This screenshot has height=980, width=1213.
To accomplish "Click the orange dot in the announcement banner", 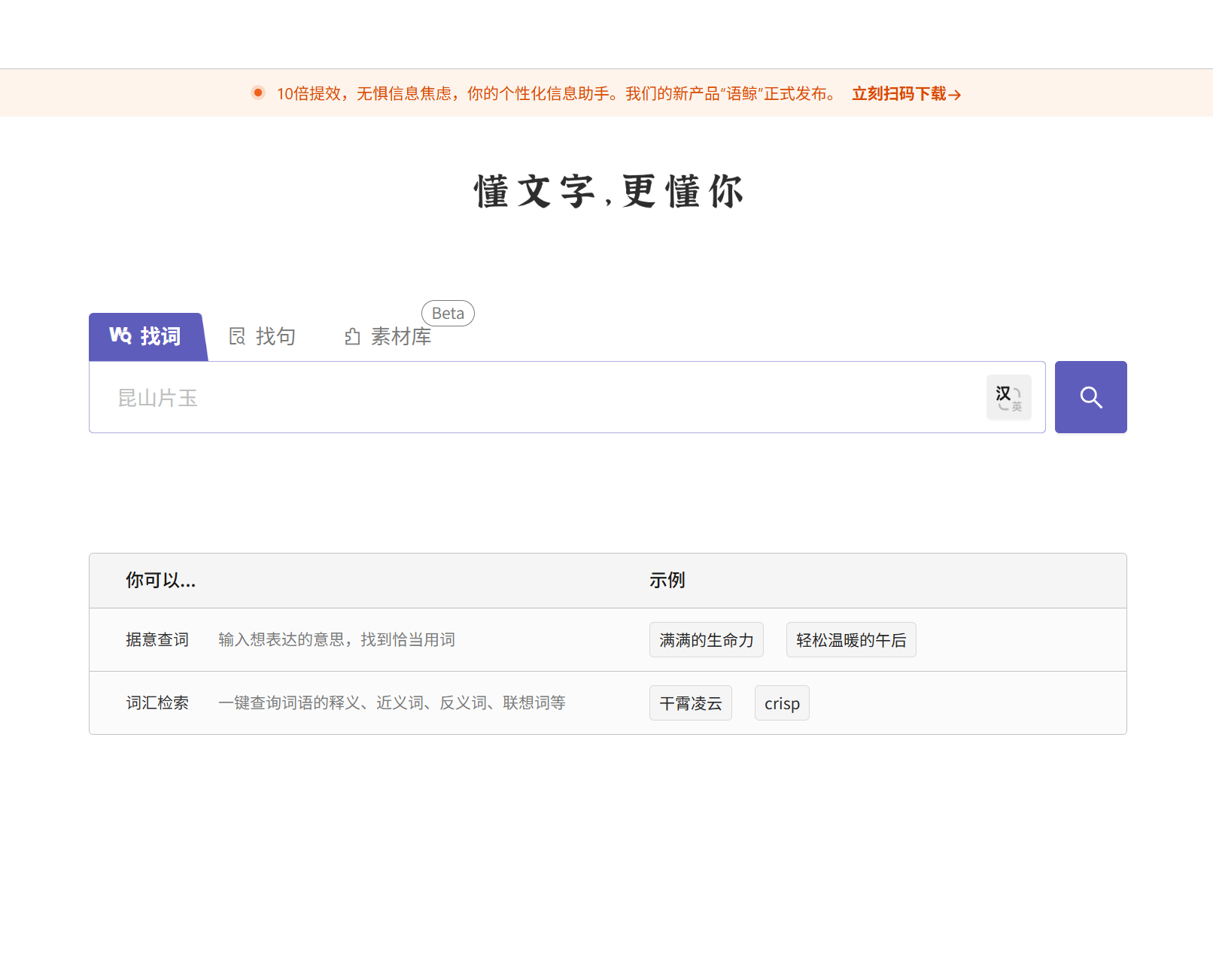I will (x=257, y=93).
